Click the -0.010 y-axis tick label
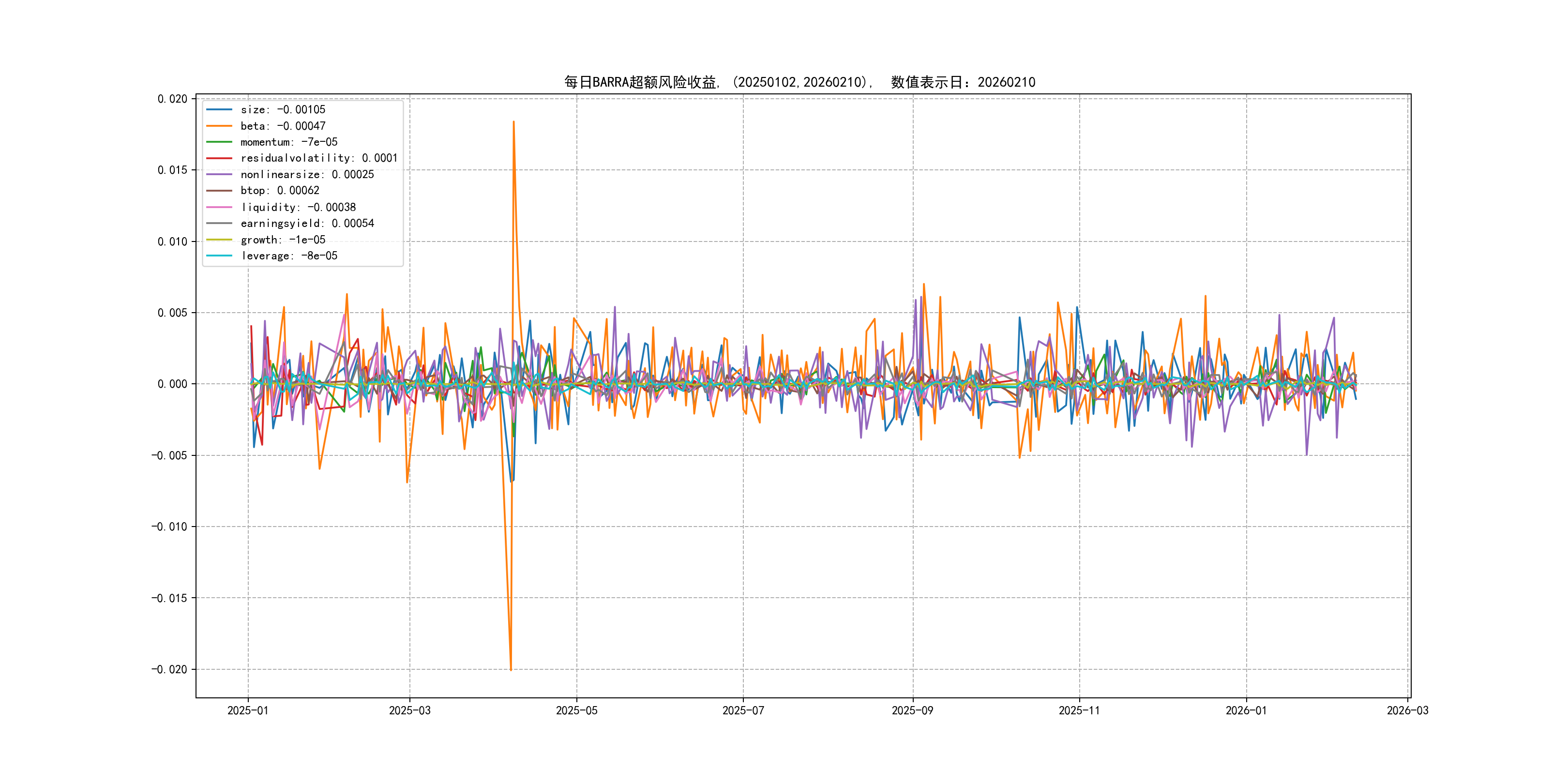Screen dimensions: 1568x784 pyautogui.click(x=169, y=527)
